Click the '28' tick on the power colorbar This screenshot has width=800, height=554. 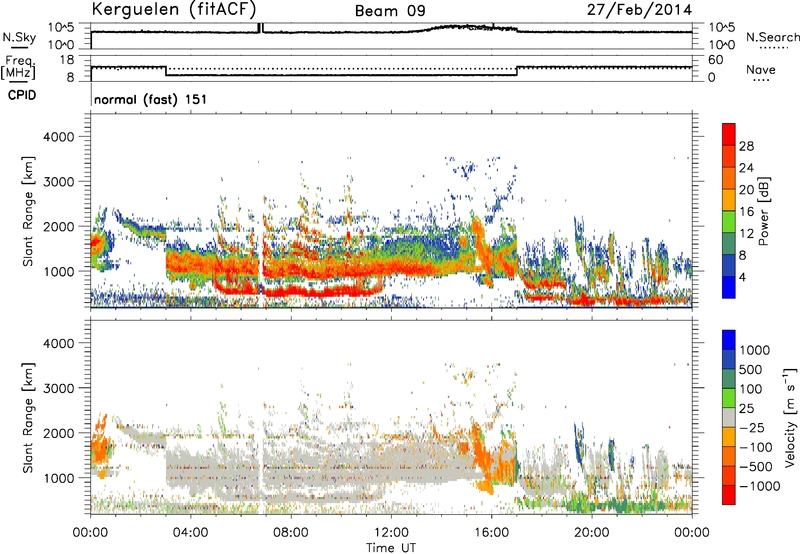click(746, 146)
